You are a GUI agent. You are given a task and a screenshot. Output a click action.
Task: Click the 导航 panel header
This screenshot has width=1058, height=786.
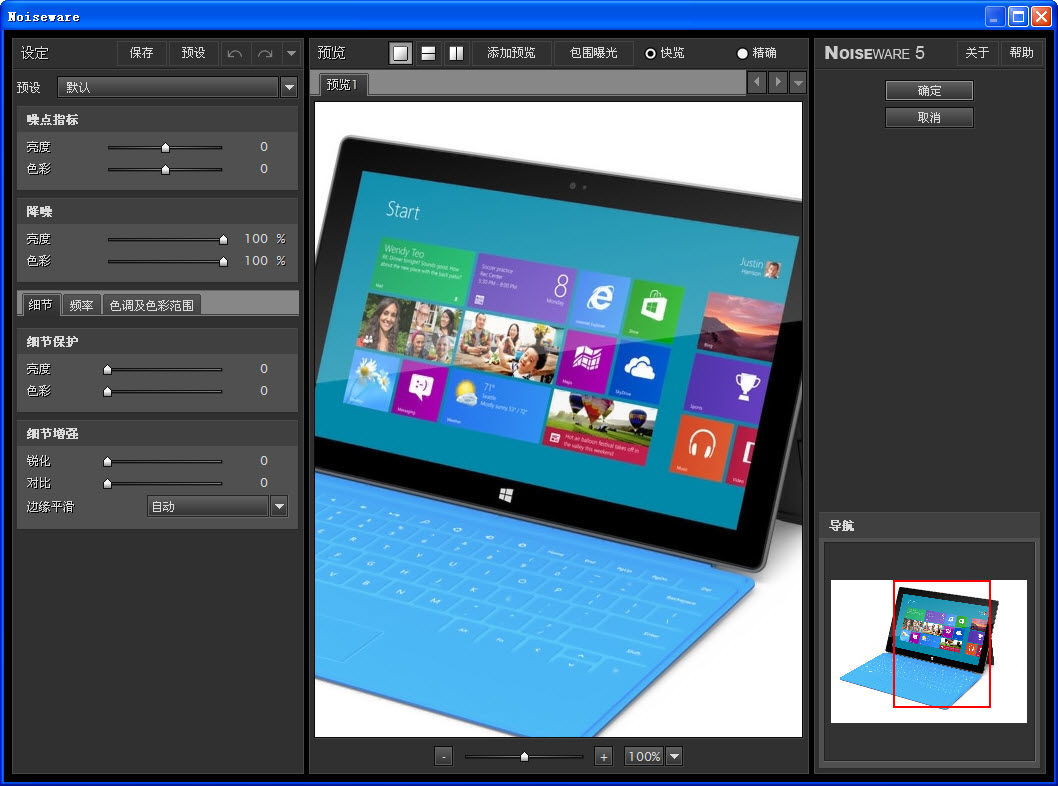[x=928, y=526]
